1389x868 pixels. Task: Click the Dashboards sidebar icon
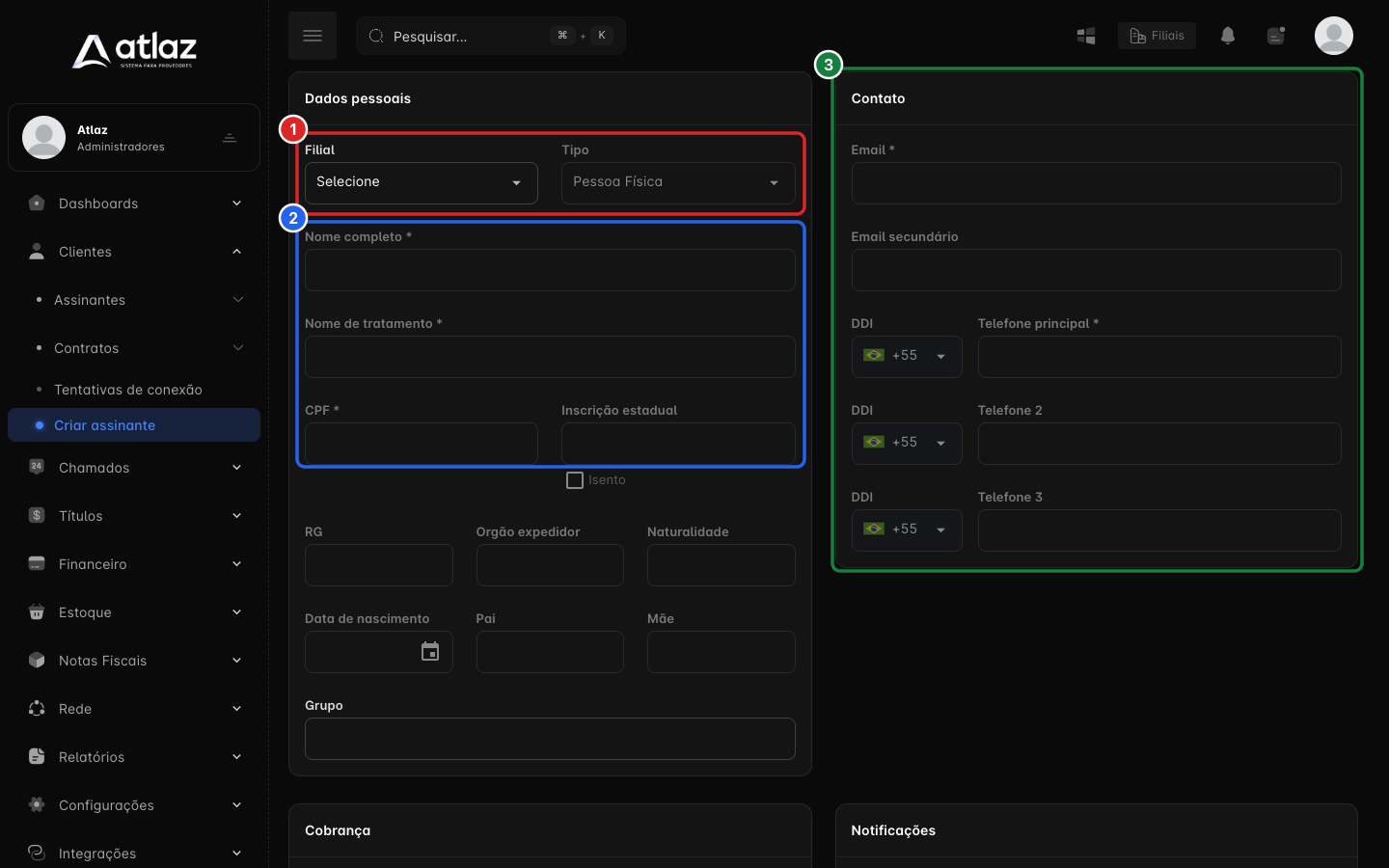click(x=37, y=203)
